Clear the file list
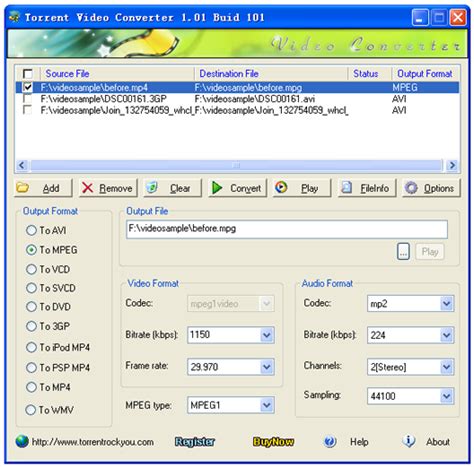 click(x=172, y=188)
